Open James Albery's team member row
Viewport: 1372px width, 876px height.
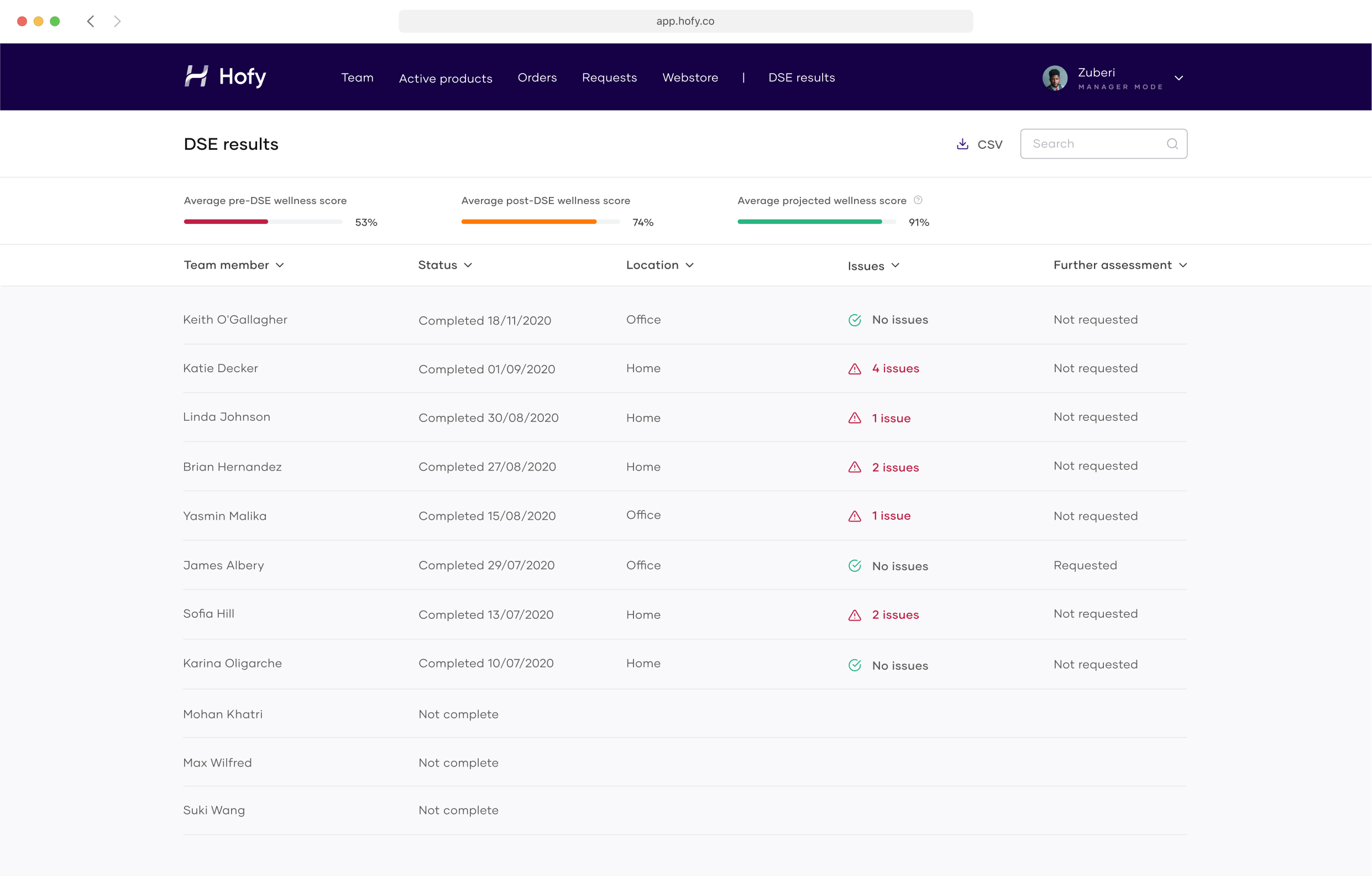click(223, 565)
